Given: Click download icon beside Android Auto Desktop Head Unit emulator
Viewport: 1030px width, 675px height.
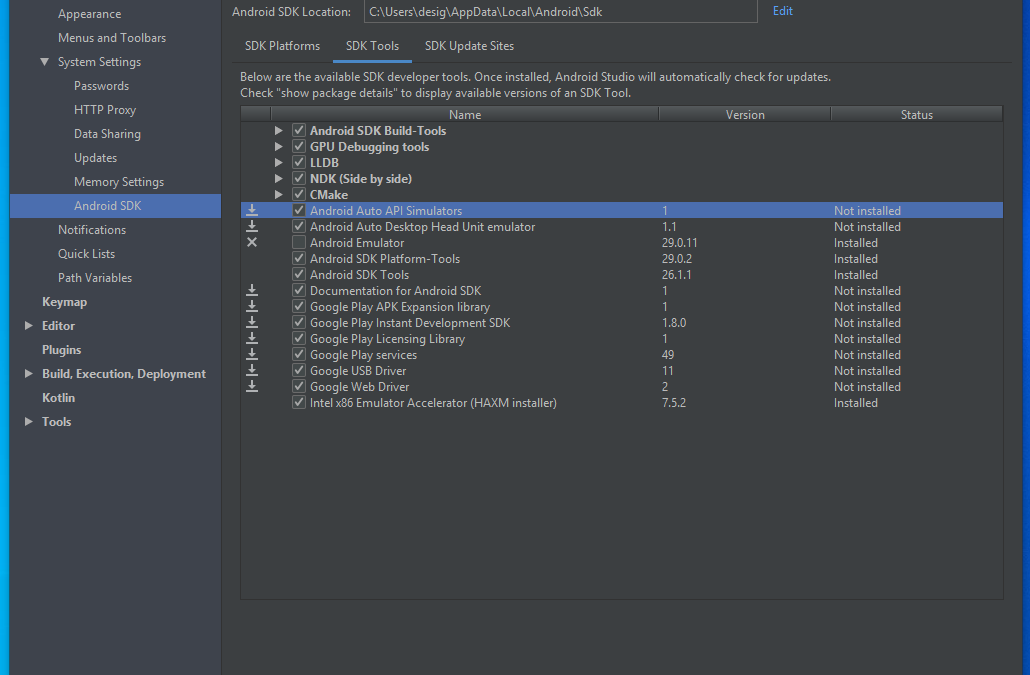Looking at the screenshot, I should point(252,227).
